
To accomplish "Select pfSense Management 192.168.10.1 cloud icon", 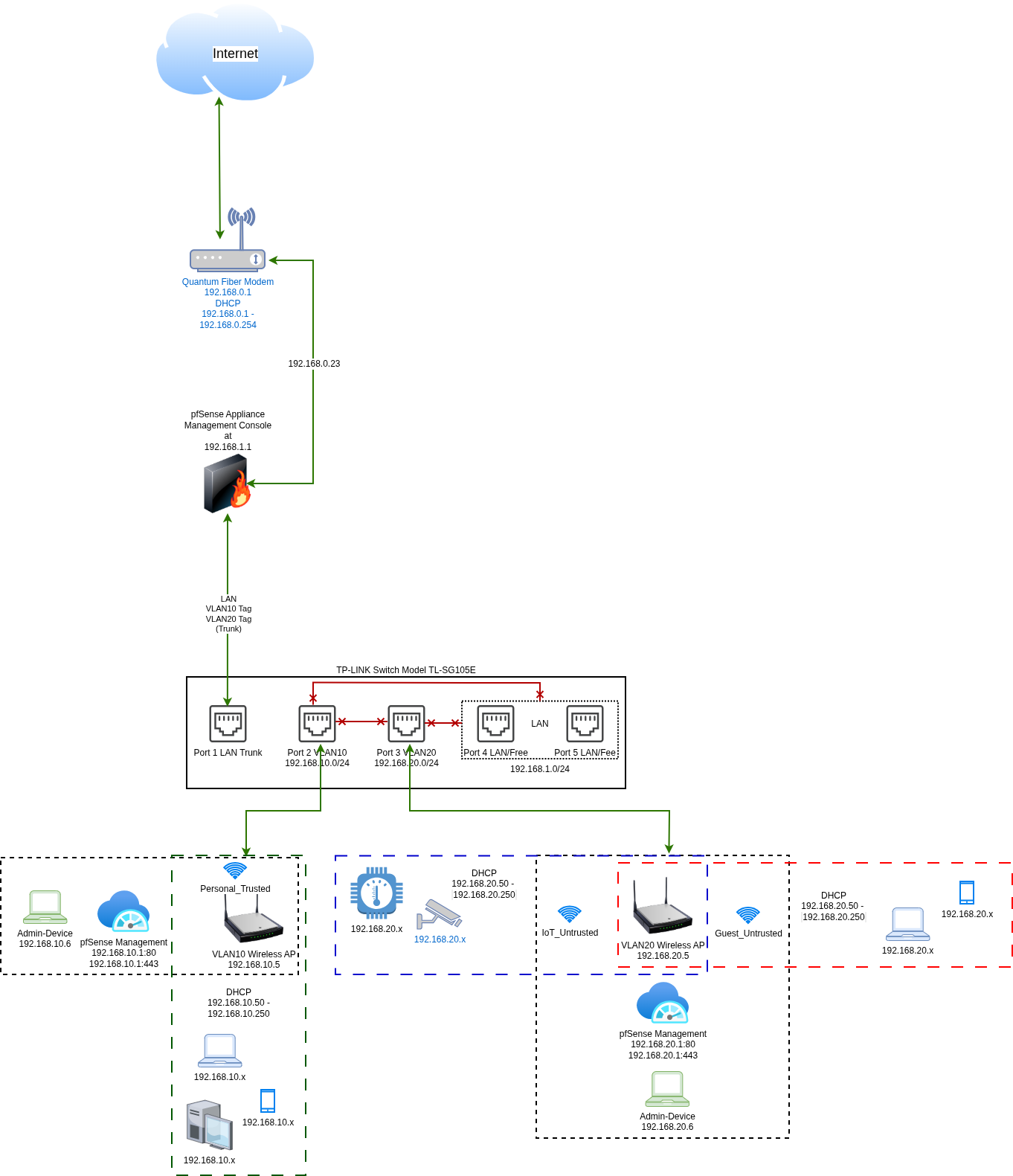I will (123, 911).
